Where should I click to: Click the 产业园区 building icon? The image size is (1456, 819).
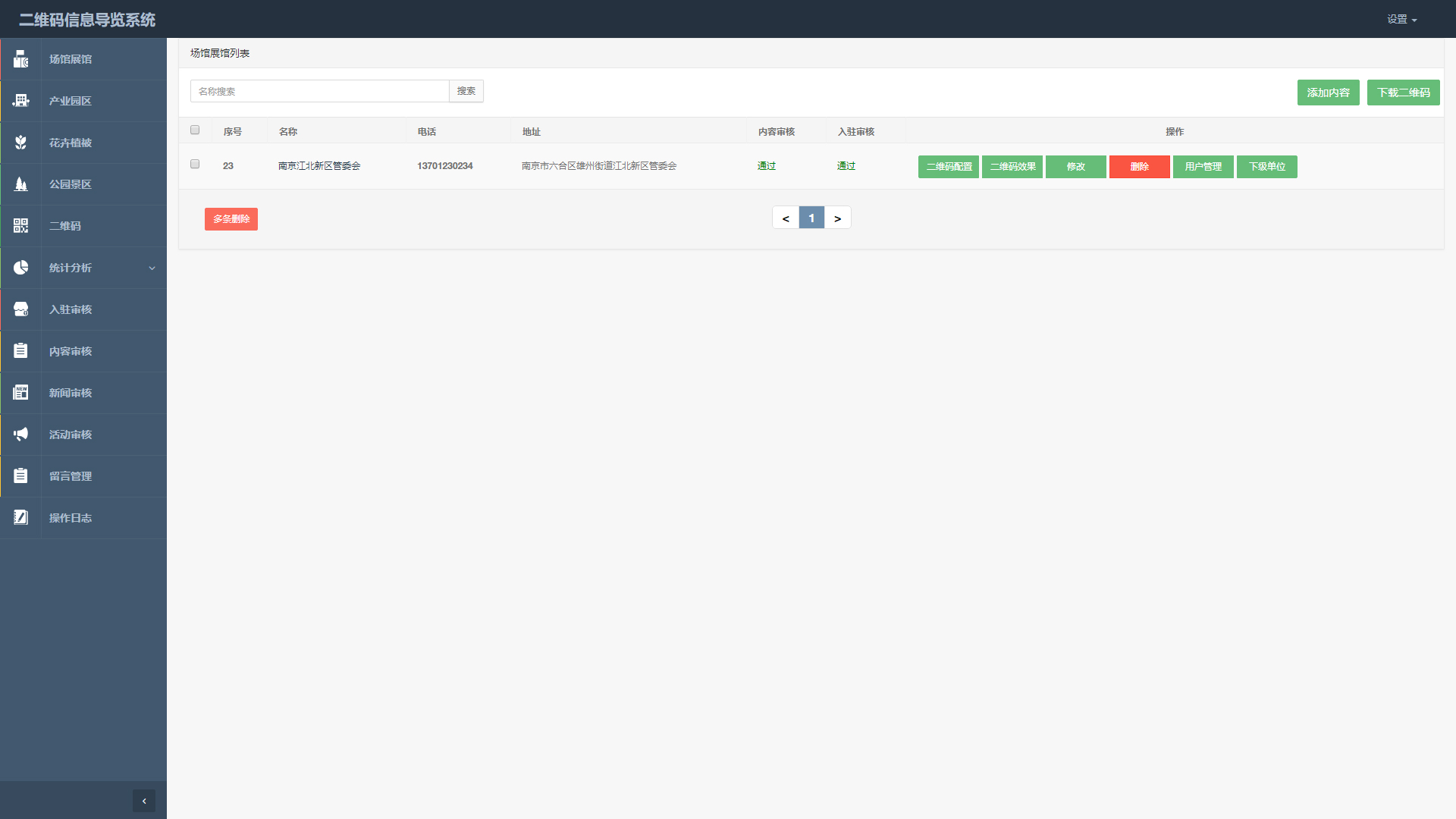click(20, 101)
